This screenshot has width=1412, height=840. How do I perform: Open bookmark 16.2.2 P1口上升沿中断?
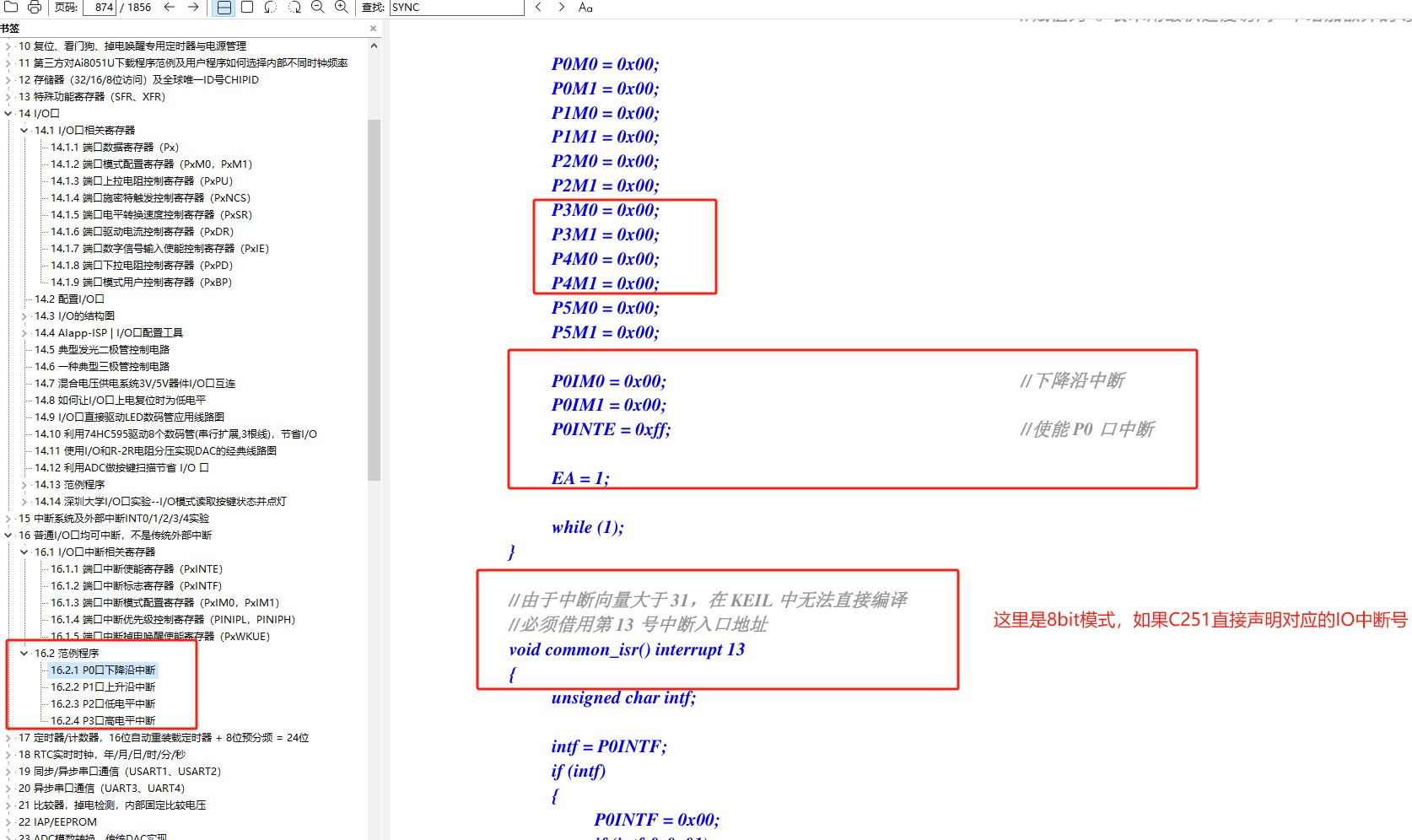pyautogui.click(x=103, y=687)
